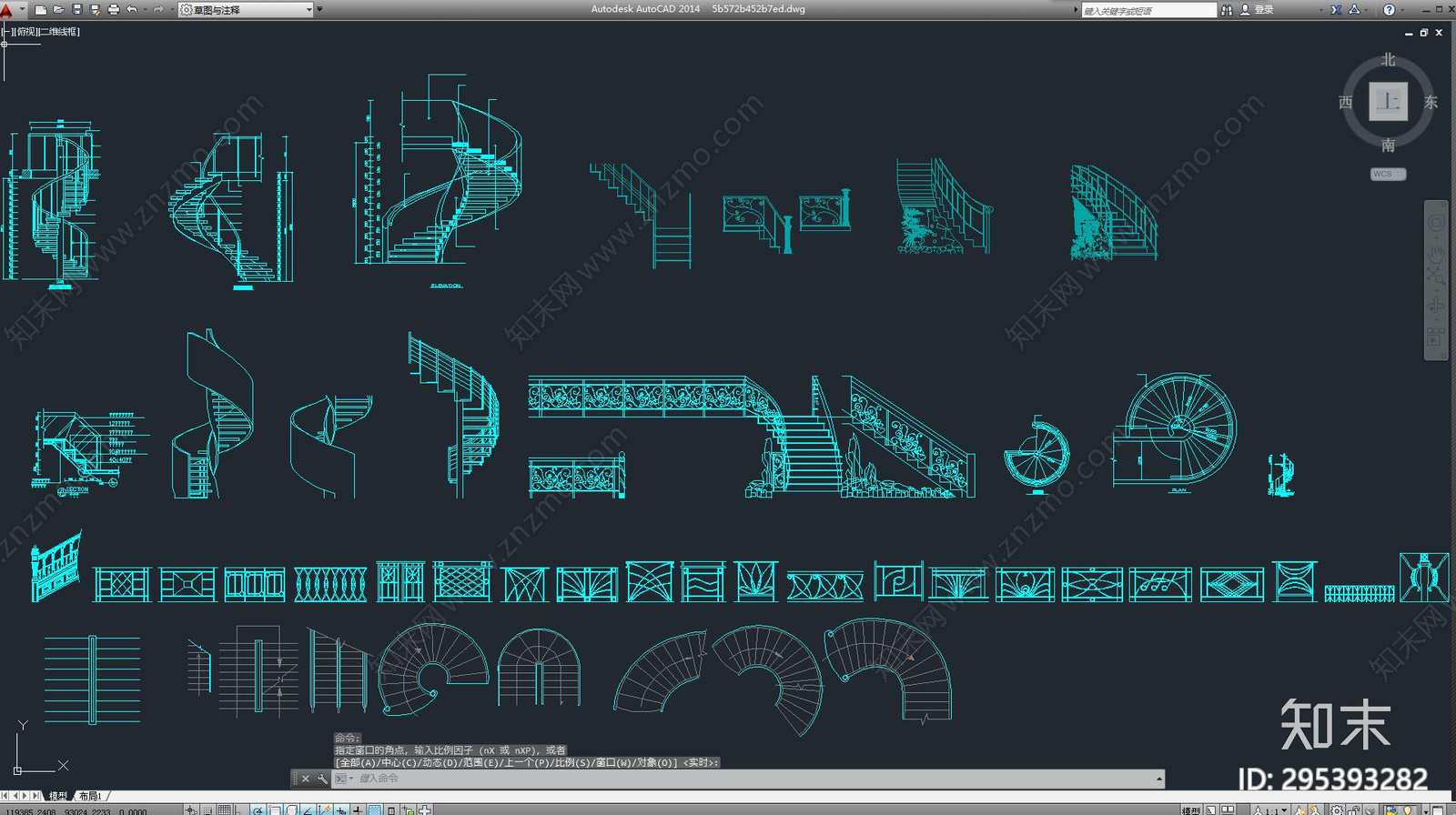Image resolution: width=1456 pixels, height=815 pixels.
Task: Toggle grid display in status bar
Action: pyautogui.click(x=224, y=810)
